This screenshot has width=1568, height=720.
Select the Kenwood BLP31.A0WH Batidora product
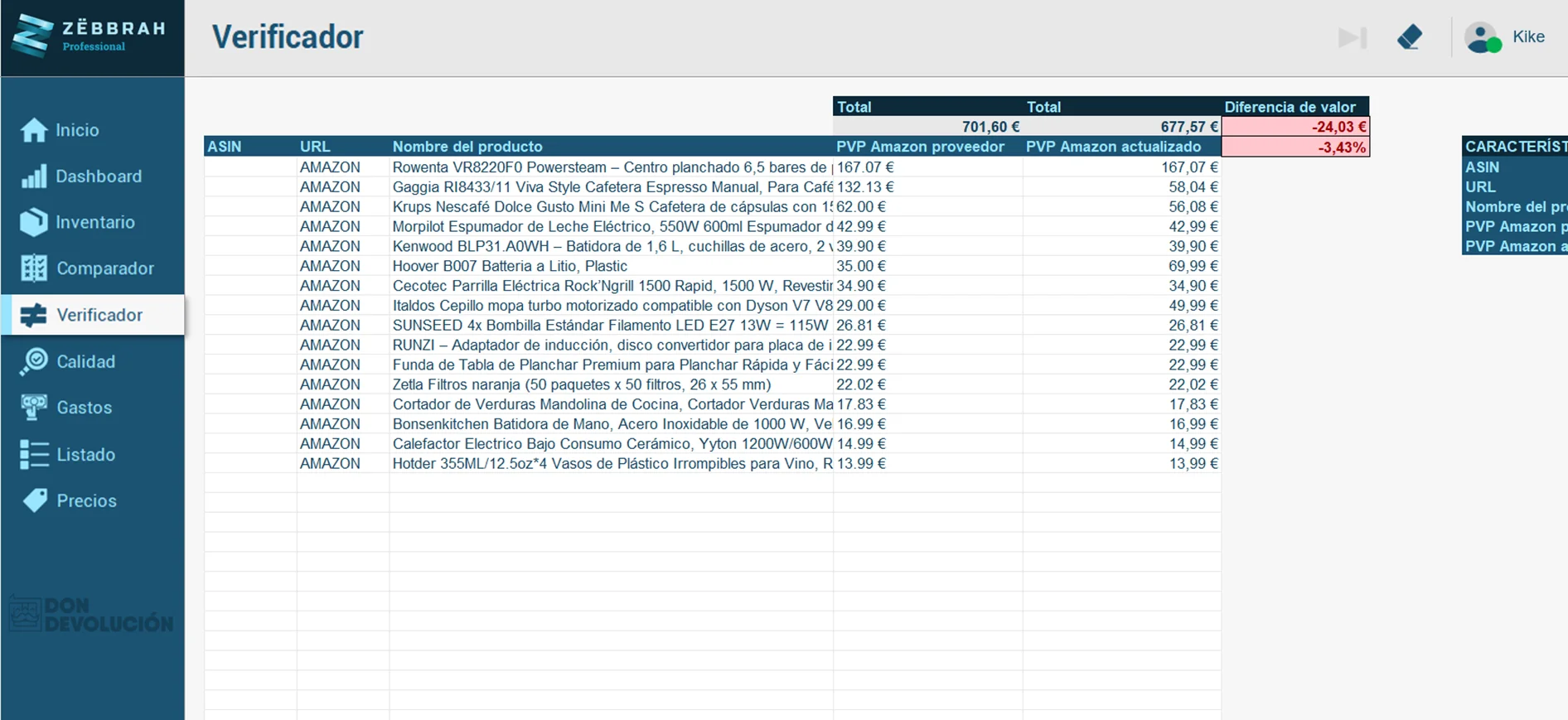click(x=612, y=247)
